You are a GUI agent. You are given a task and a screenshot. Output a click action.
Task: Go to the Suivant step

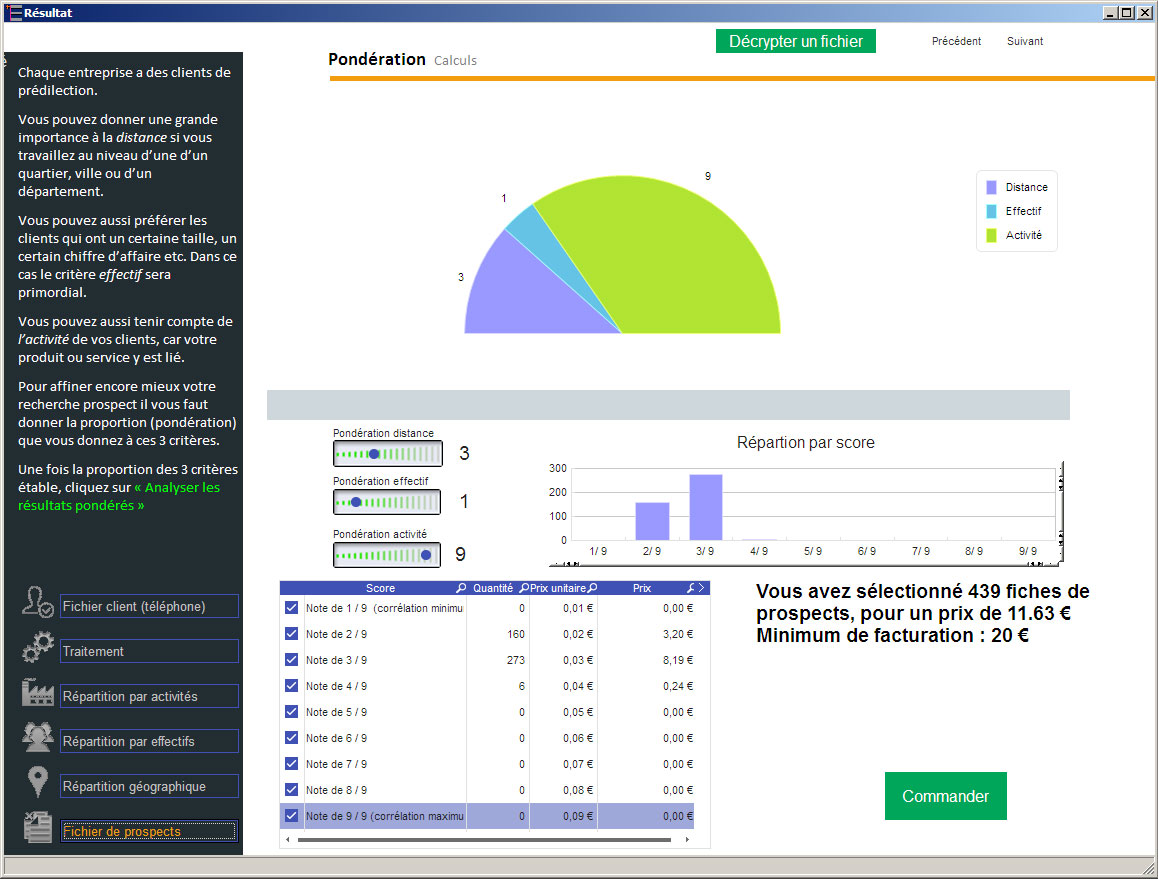(1025, 41)
